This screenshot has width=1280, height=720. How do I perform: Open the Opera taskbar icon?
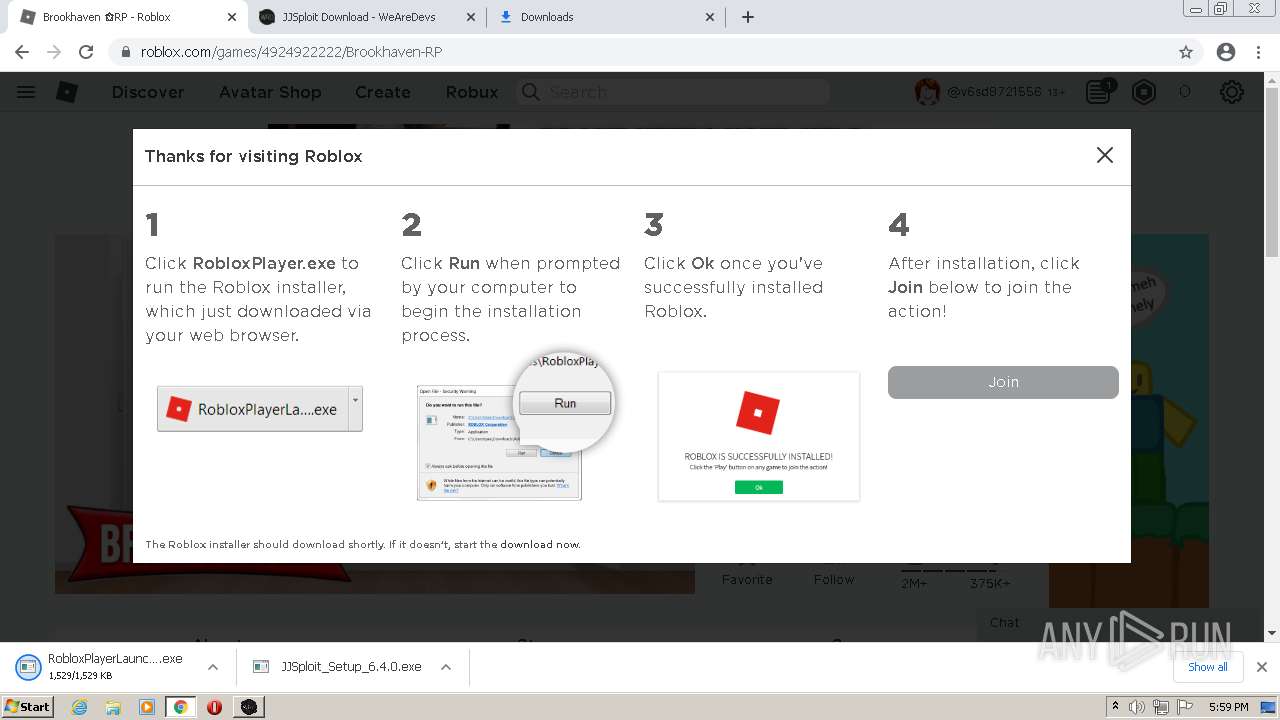click(x=214, y=707)
